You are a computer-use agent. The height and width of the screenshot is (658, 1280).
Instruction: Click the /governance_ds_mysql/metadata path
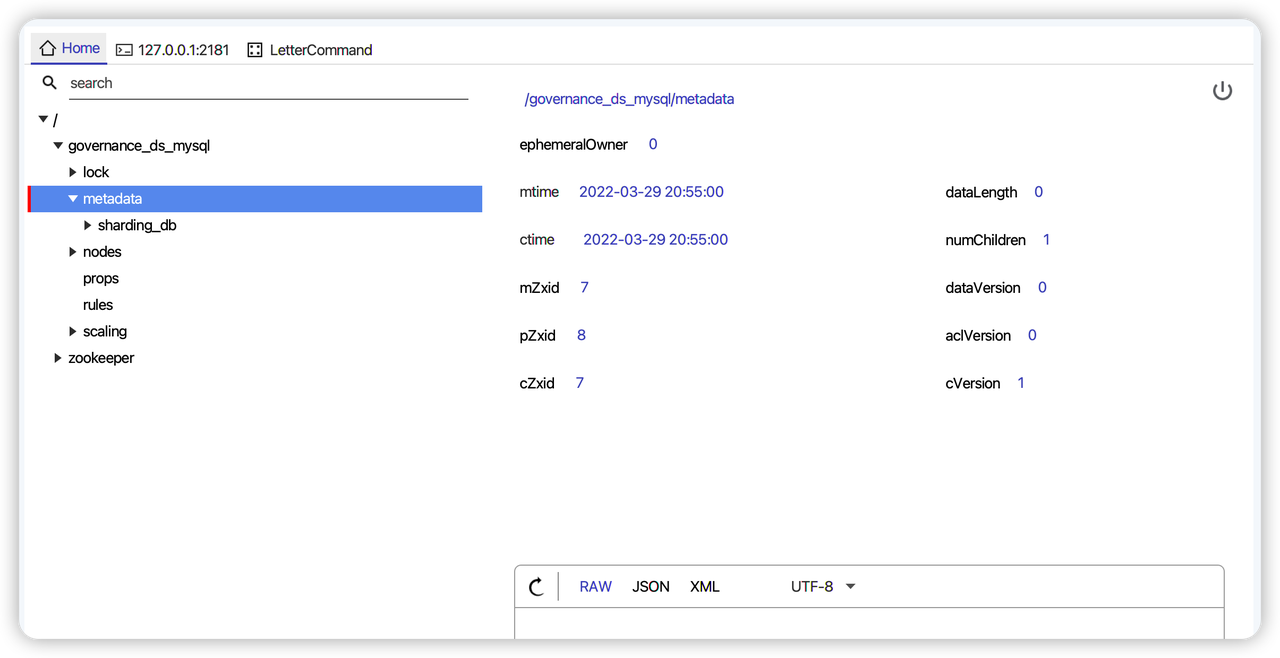coord(630,99)
